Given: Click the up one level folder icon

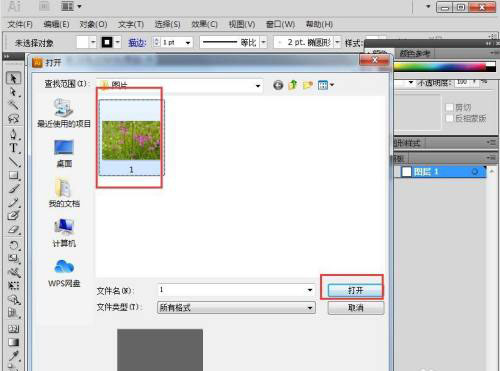Looking at the screenshot, I should 293,85.
